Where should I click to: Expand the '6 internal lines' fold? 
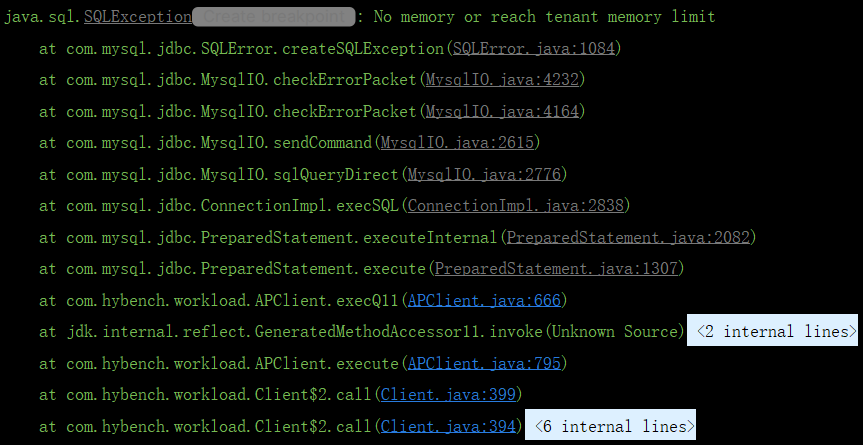(x=610, y=426)
